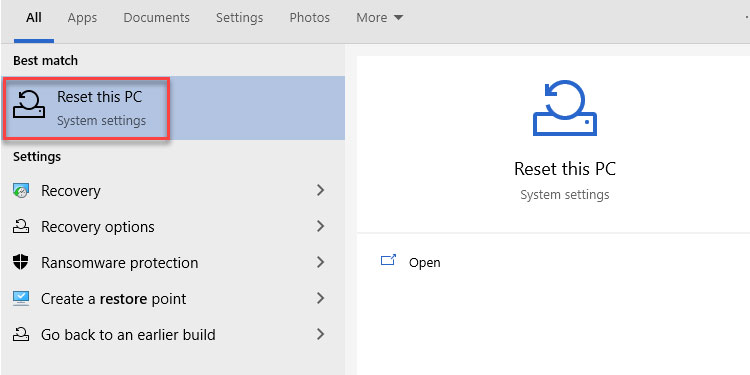Image resolution: width=750 pixels, height=375 pixels.
Task: Expand the Recovery result chevron
Action: 320,190
